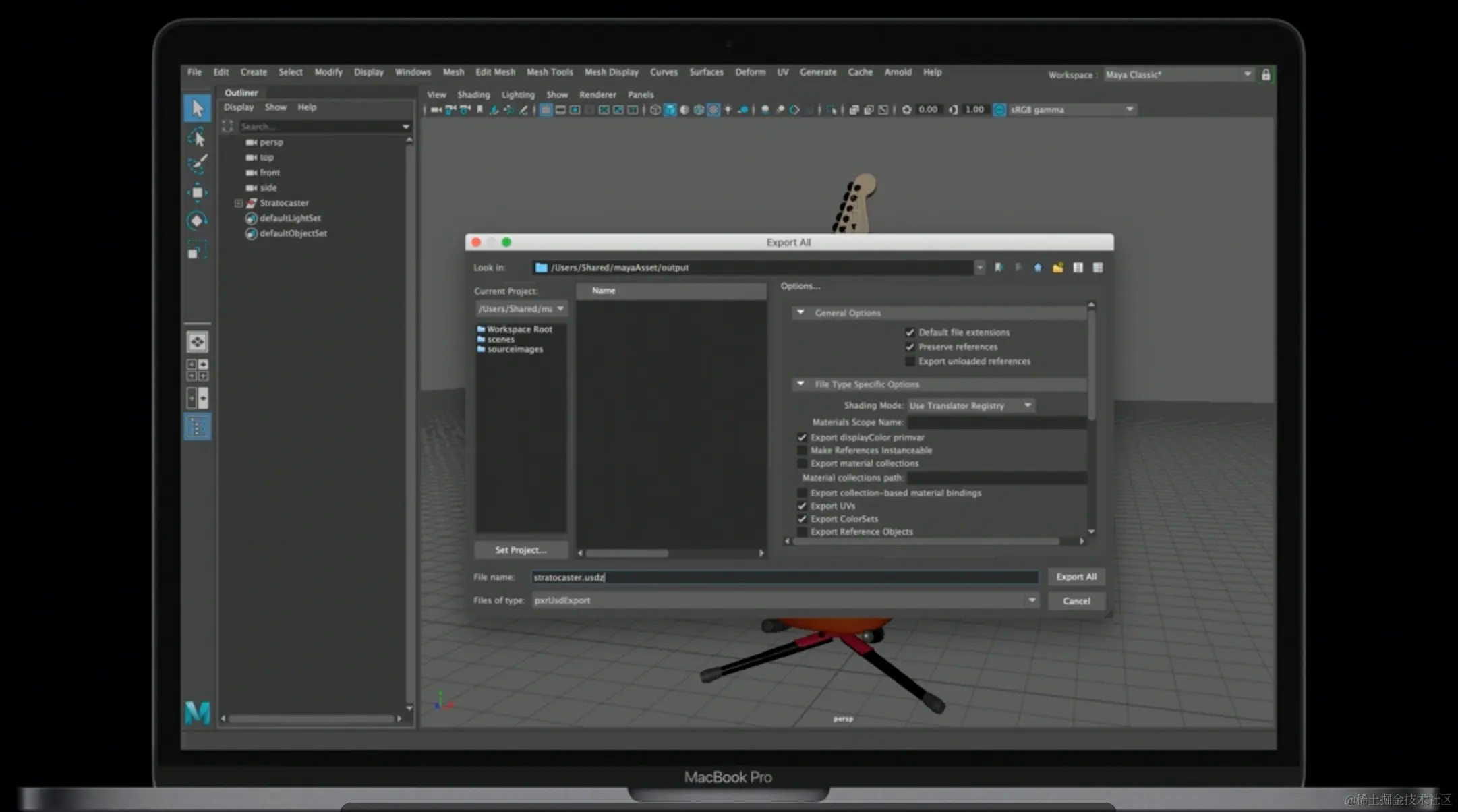Open Shading Mode dropdown

click(x=970, y=405)
